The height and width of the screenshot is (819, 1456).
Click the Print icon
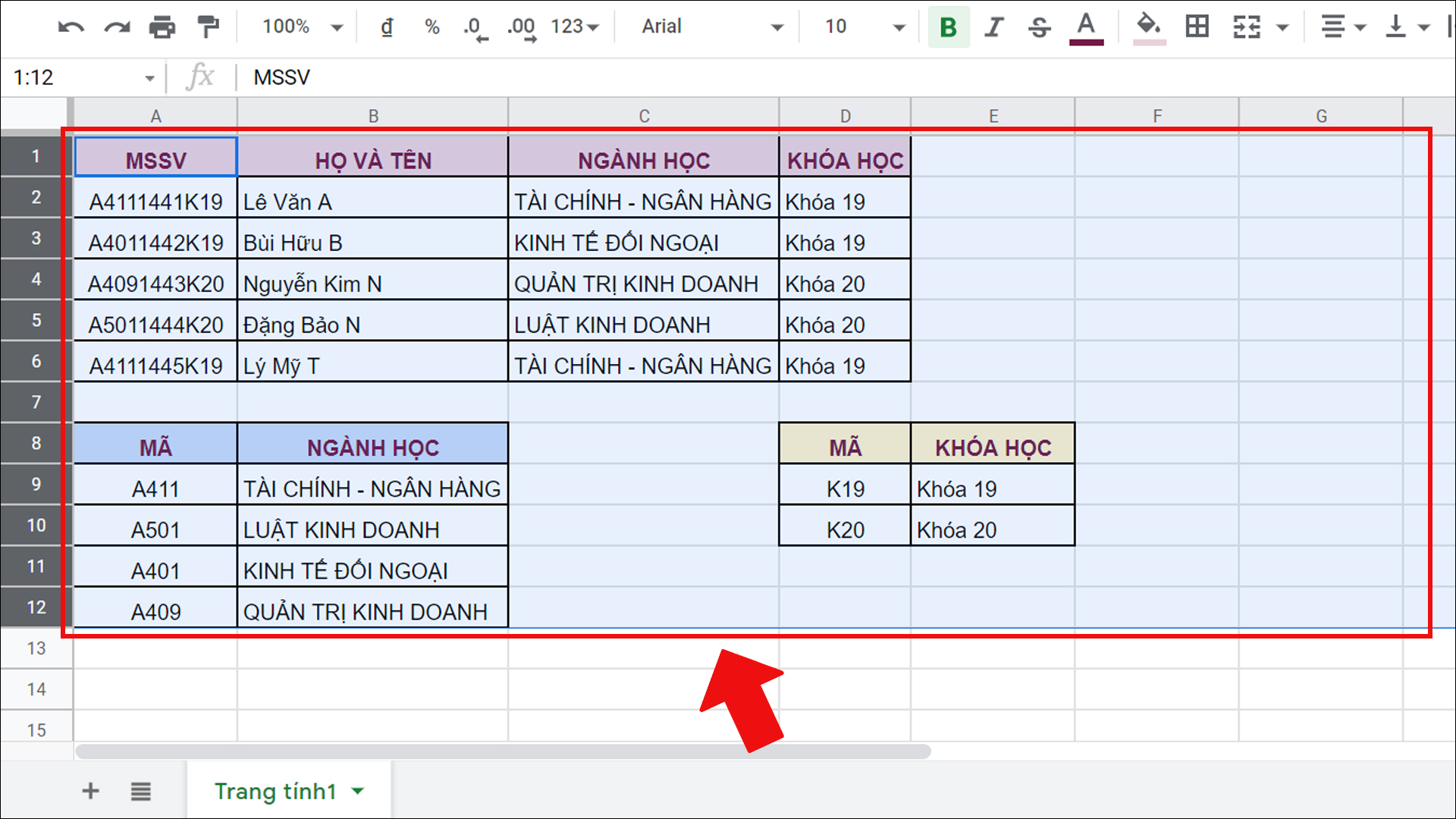tap(162, 27)
